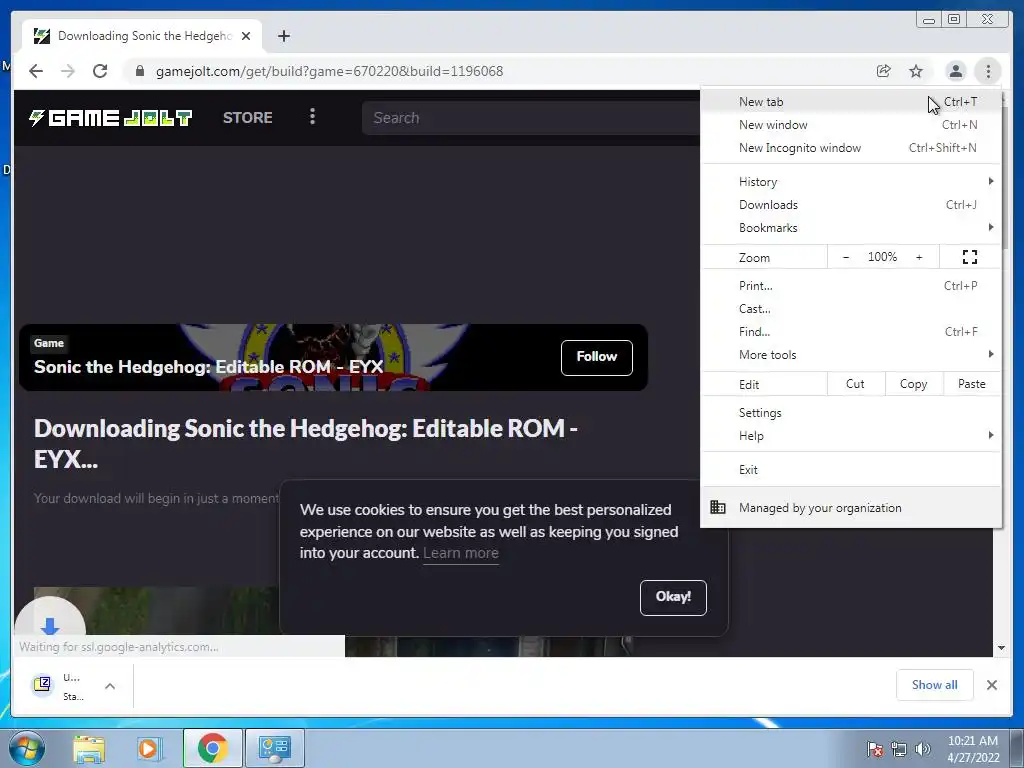
Task: Expand the Help submenu
Action: click(851, 436)
